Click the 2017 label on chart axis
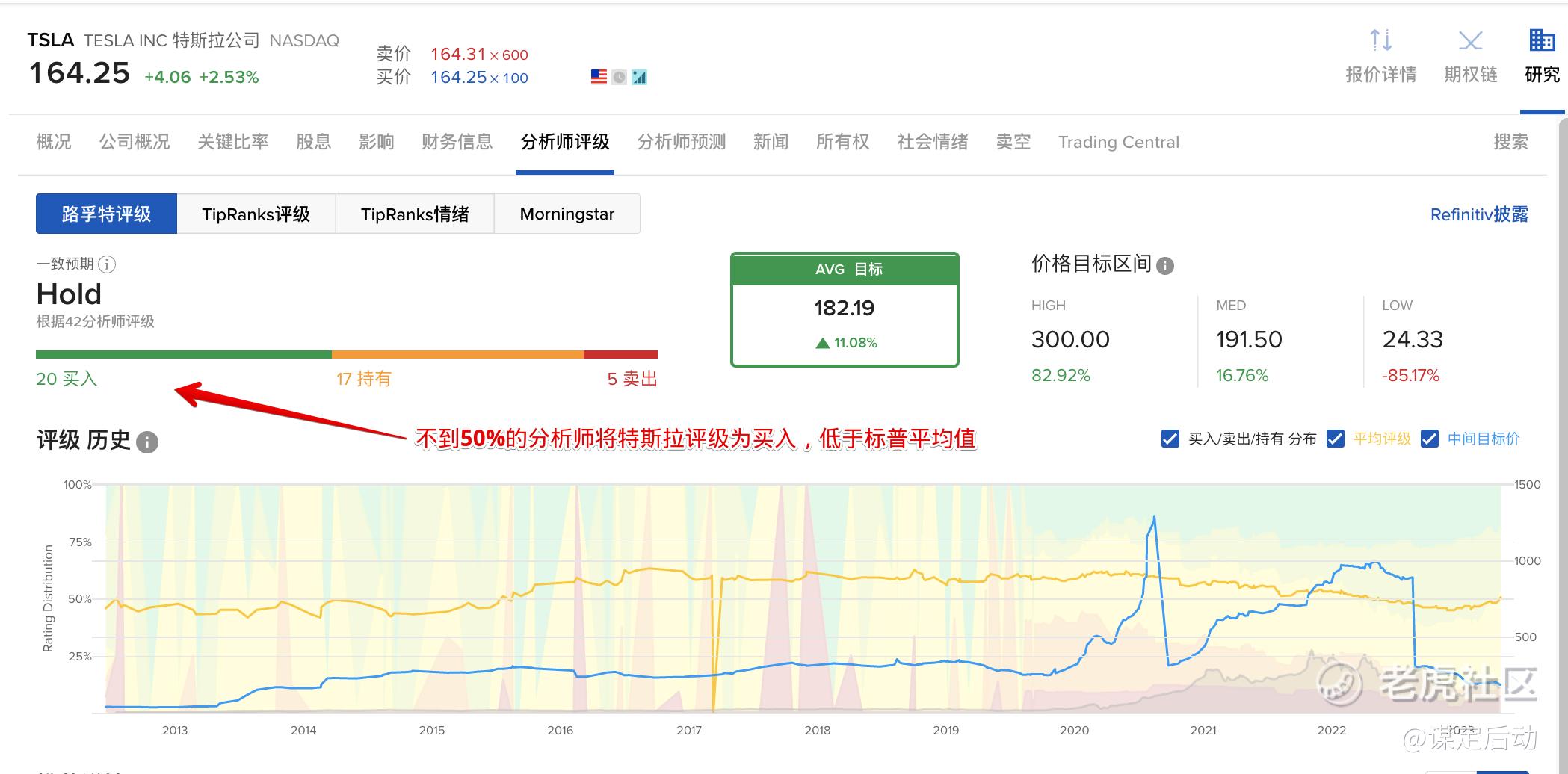1568x774 pixels. click(x=689, y=730)
